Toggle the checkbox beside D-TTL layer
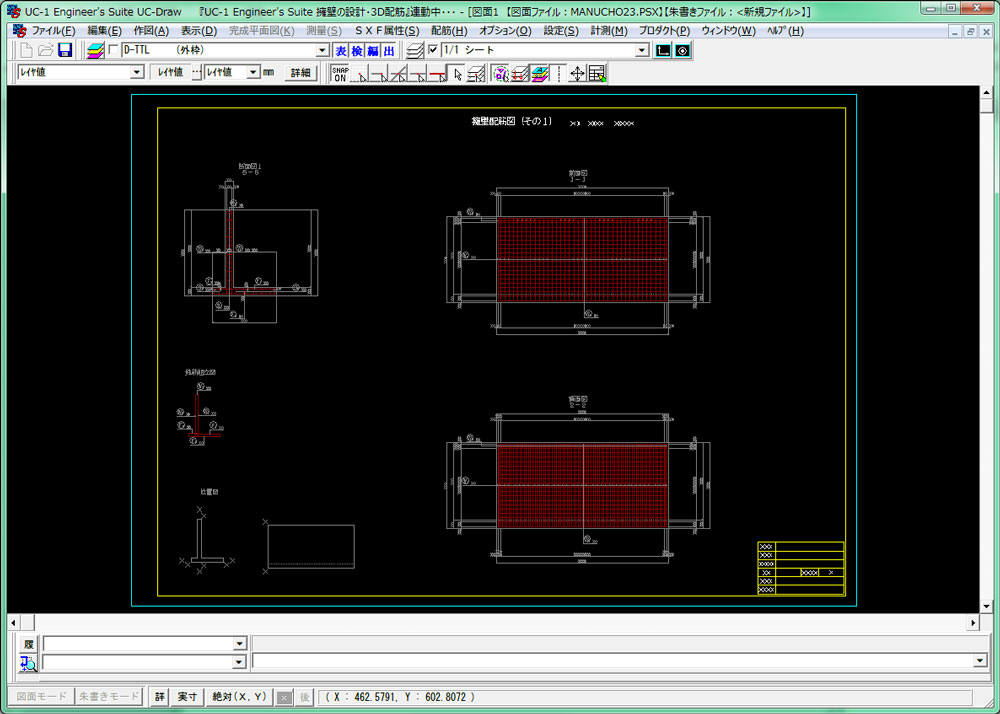1000x714 pixels. [113, 50]
